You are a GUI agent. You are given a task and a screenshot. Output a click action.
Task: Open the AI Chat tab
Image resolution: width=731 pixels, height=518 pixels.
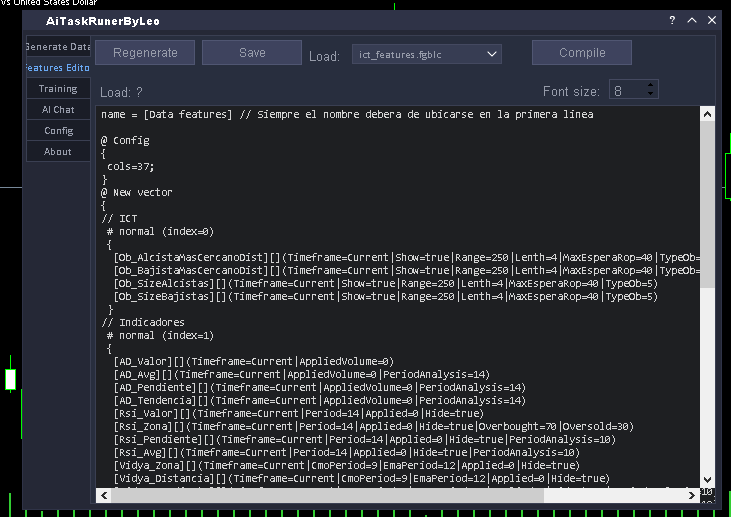pyautogui.click(x=57, y=110)
